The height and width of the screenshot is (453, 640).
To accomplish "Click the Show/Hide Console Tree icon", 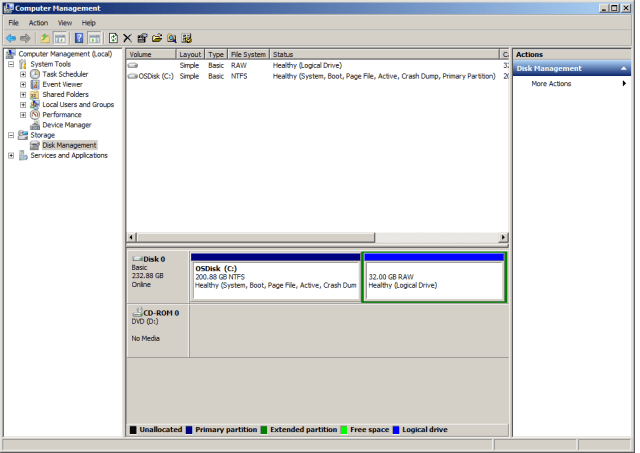I will 60,38.
